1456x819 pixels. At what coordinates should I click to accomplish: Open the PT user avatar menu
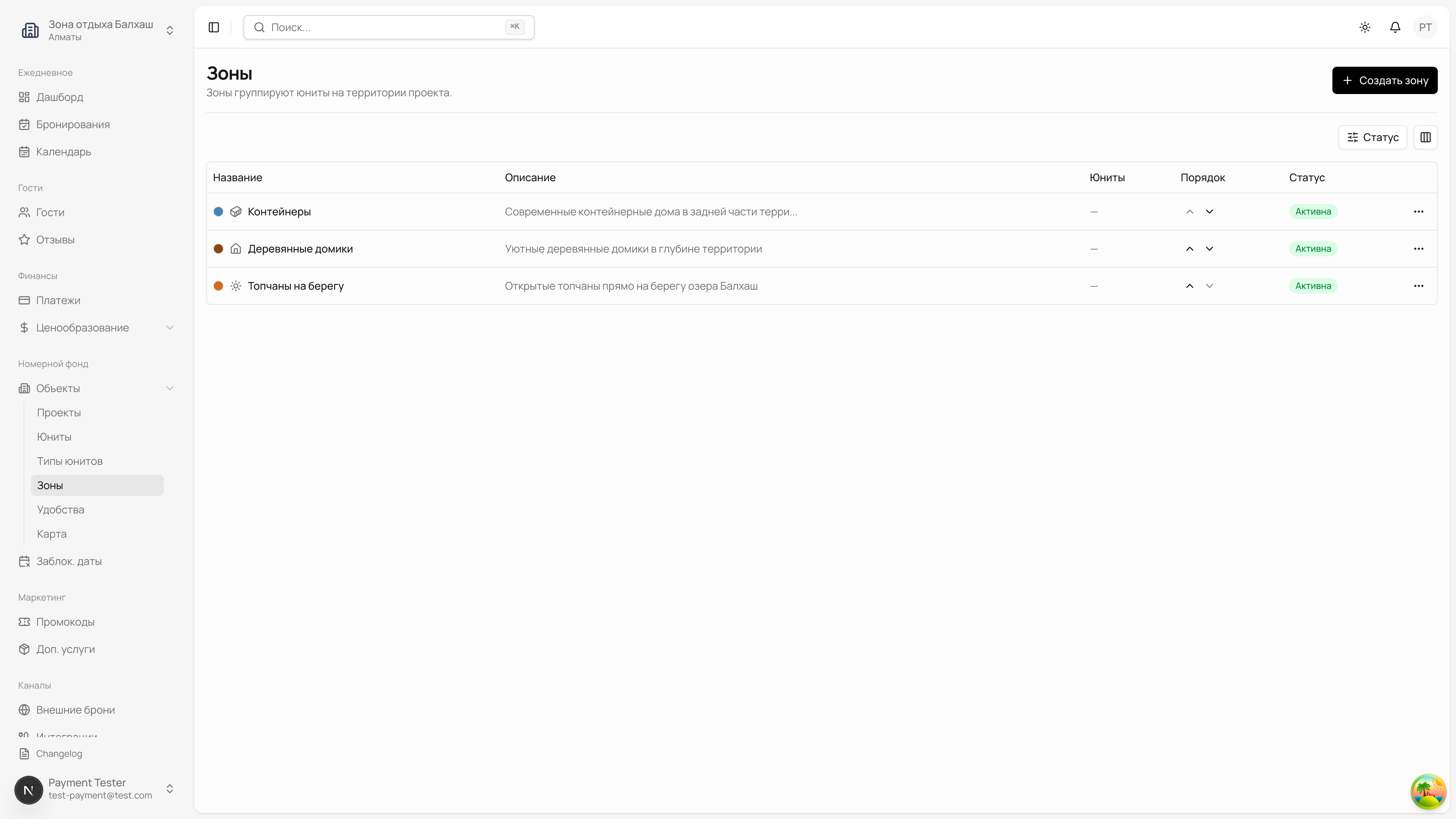click(x=1425, y=27)
